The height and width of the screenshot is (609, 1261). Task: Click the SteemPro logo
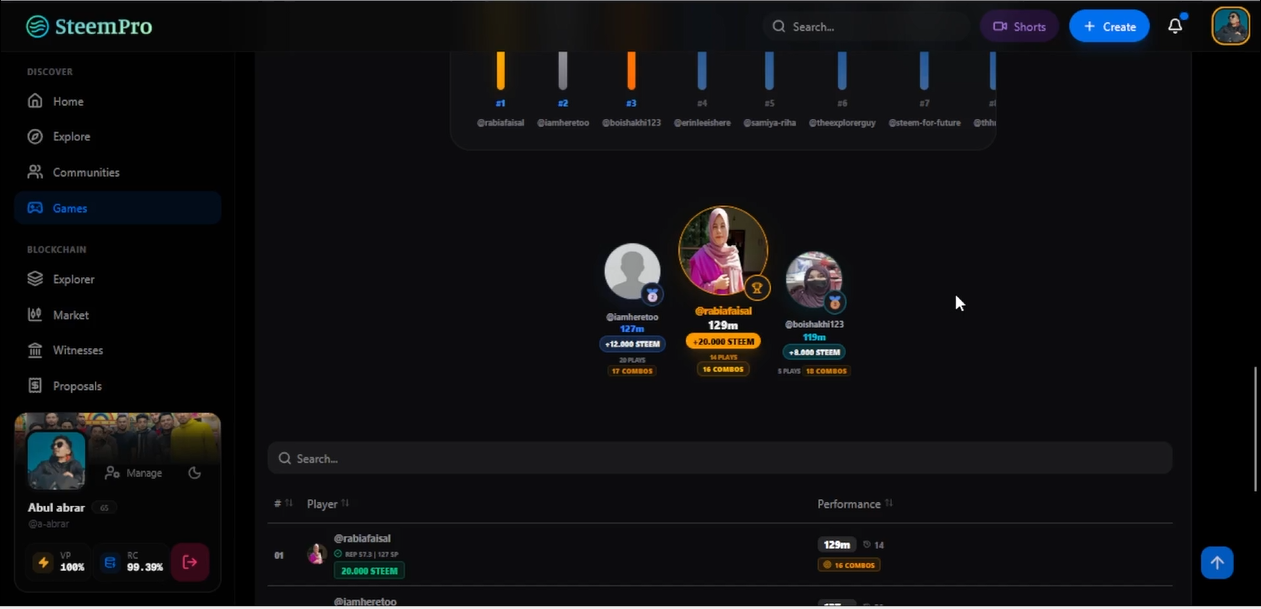click(x=89, y=27)
